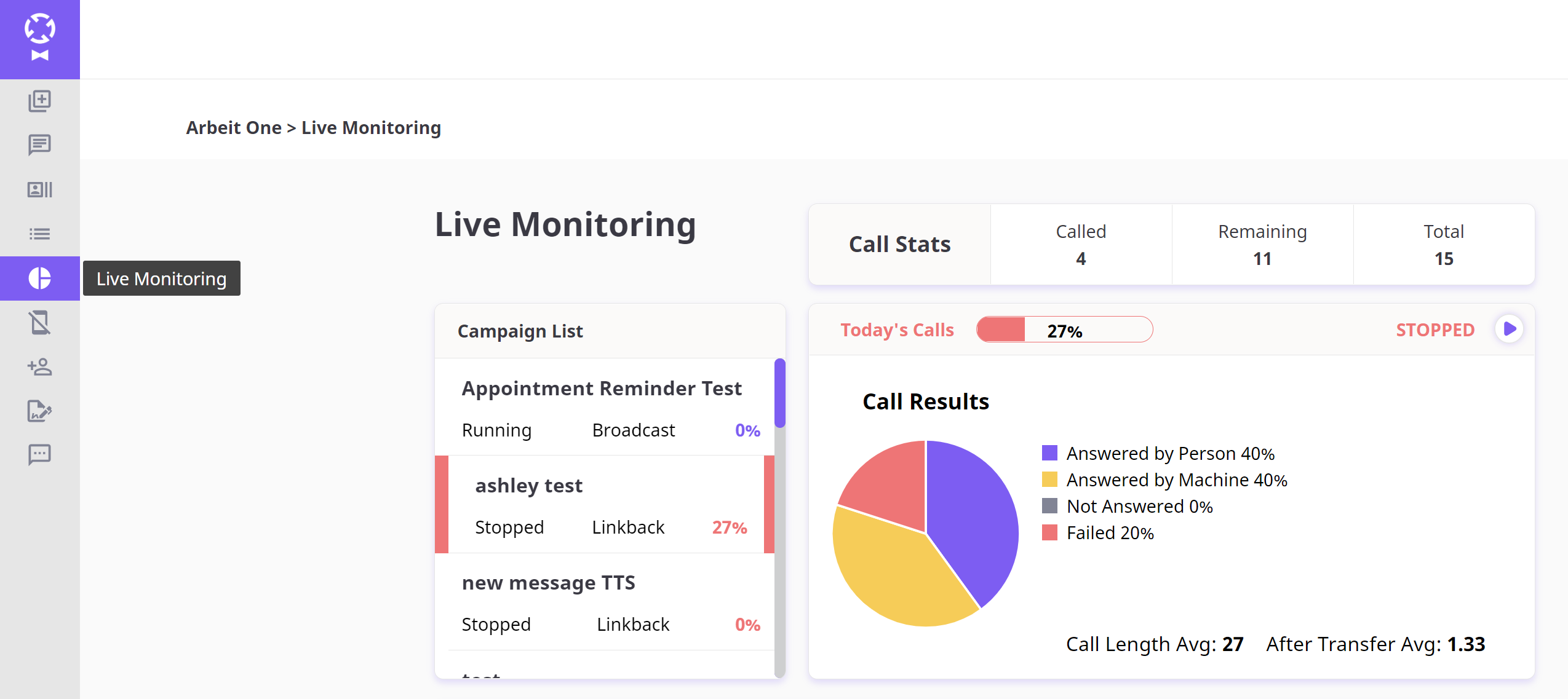The image size is (1568, 699).
Task: Open the do-not-call phone blocked icon
Action: pyautogui.click(x=40, y=323)
